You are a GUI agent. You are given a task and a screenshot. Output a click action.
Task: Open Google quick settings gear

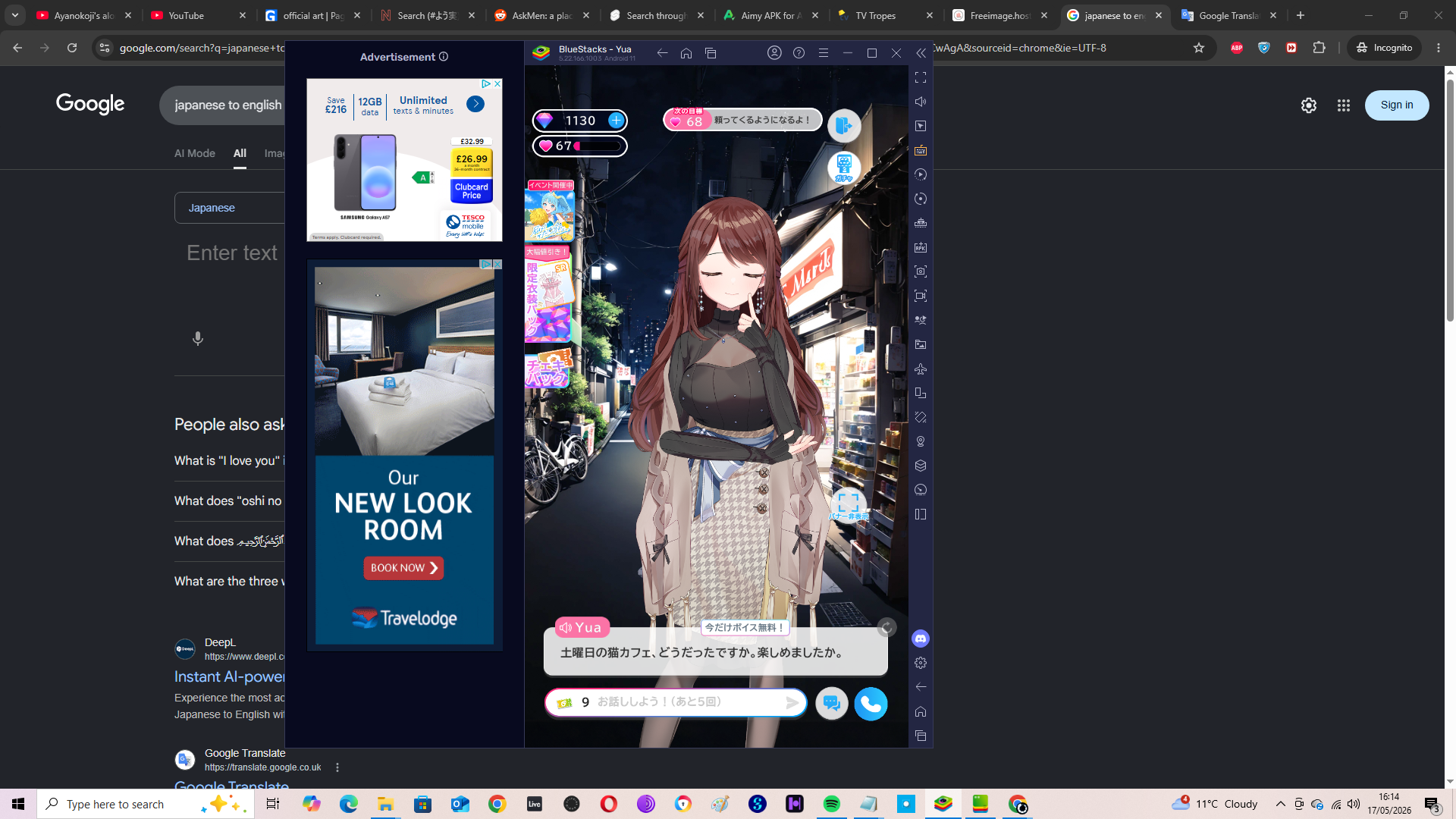tap(1309, 105)
